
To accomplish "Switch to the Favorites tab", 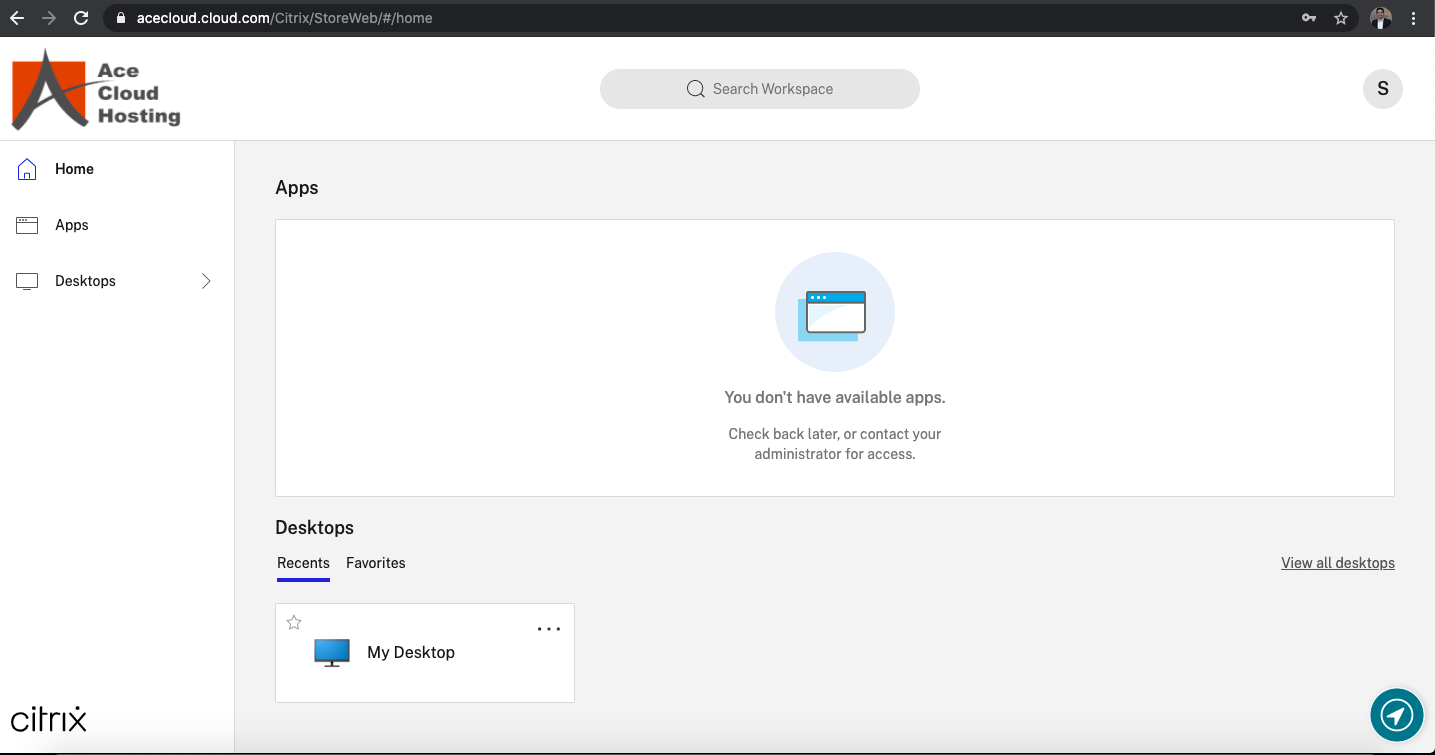I will pos(375,563).
